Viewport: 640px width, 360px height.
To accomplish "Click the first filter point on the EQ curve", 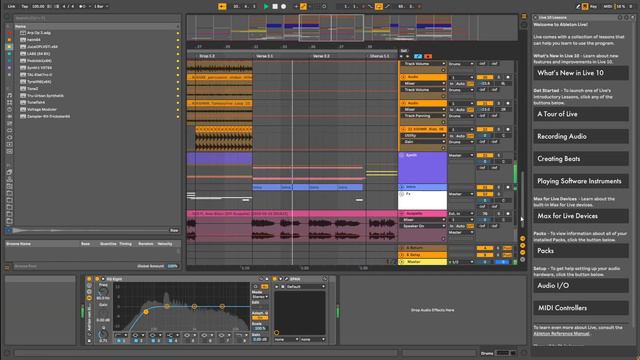I will 146,312.
